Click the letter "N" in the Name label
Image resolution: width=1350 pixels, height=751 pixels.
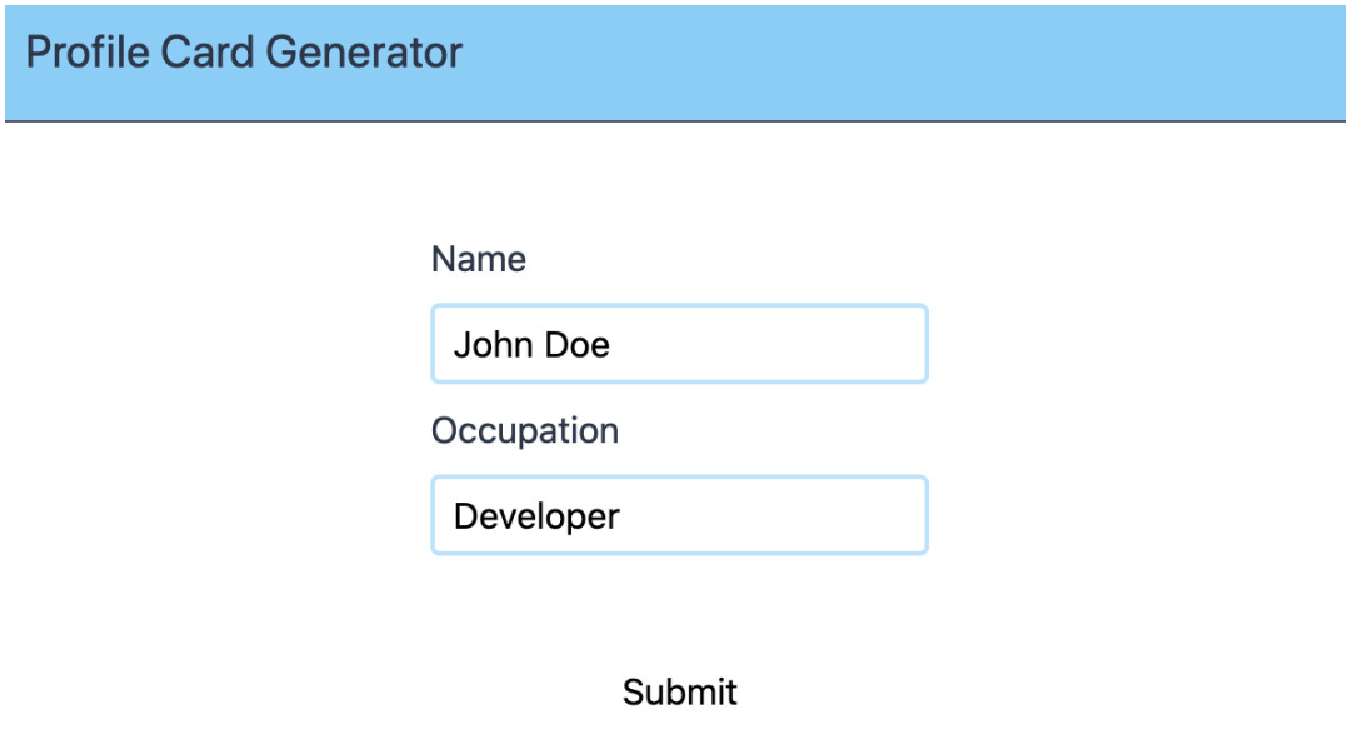click(x=443, y=259)
